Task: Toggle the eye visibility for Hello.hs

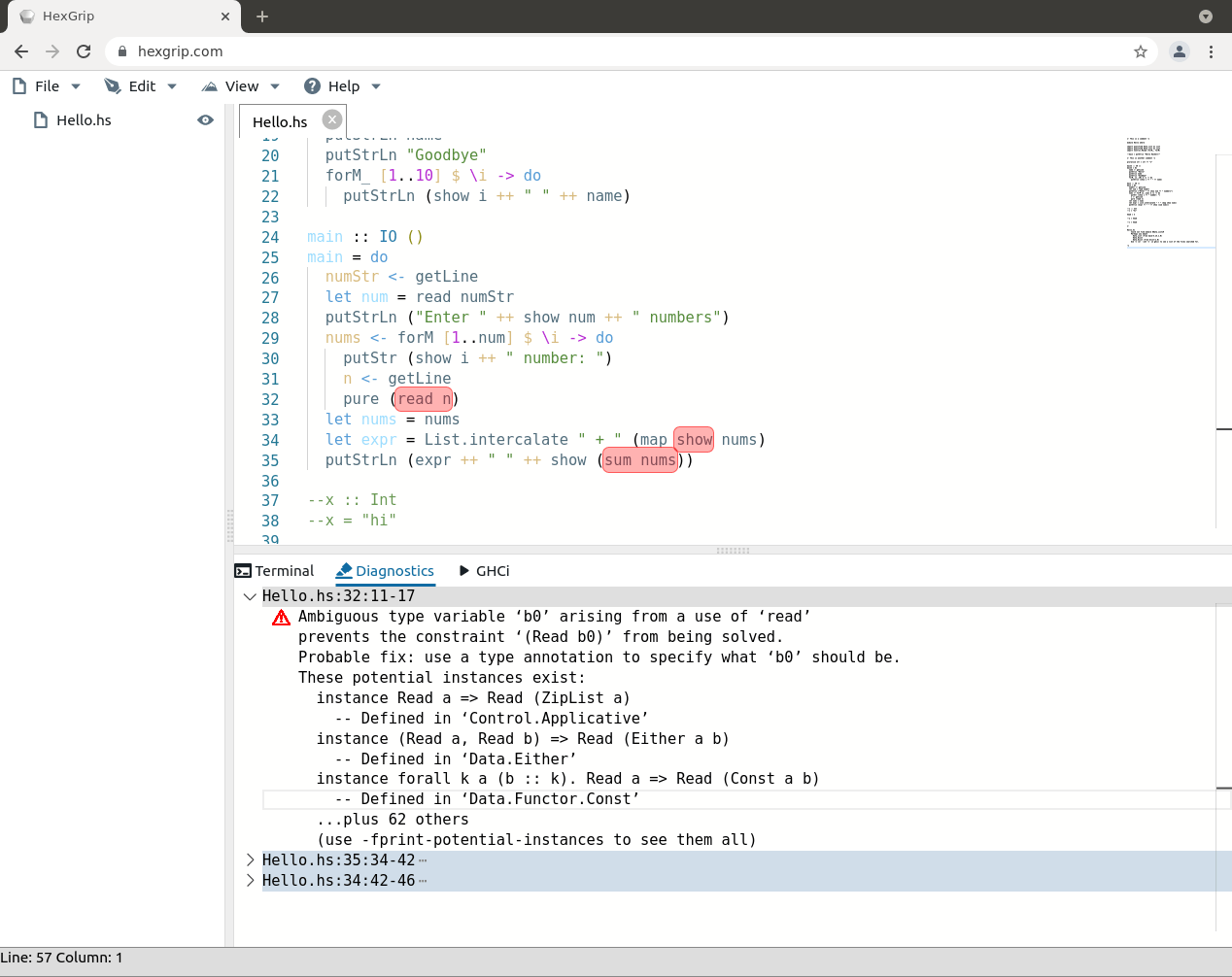Action: point(205,119)
